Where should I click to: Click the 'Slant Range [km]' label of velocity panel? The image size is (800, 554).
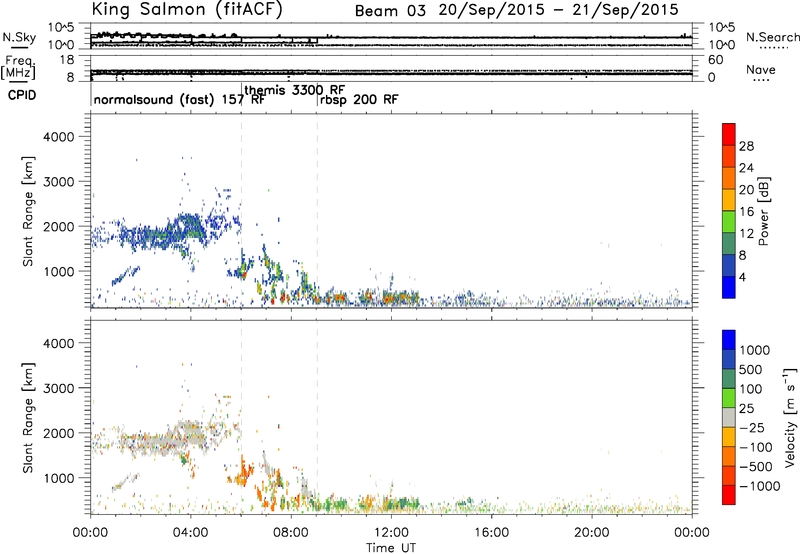click(28, 418)
